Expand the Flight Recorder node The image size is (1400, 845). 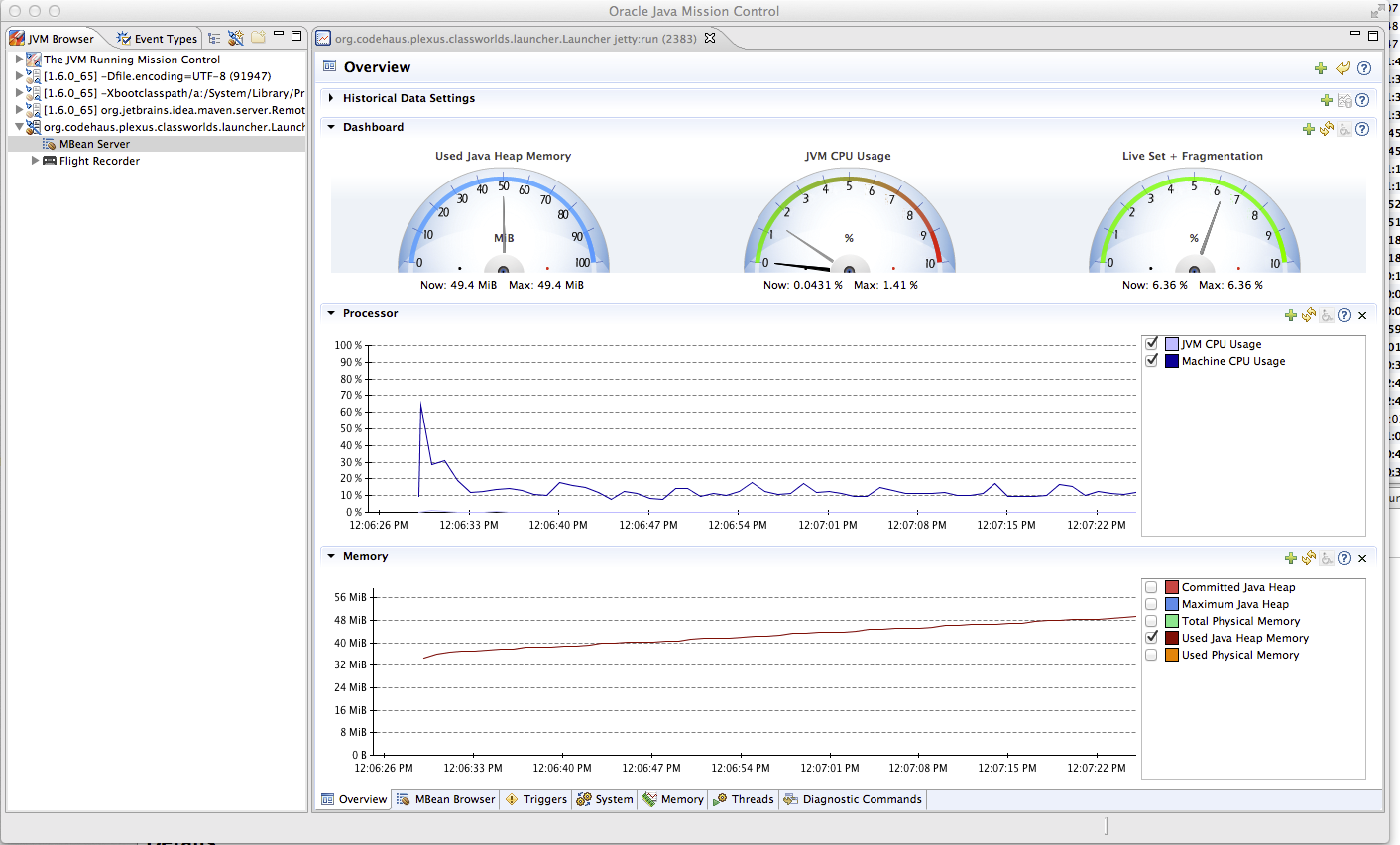35,161
